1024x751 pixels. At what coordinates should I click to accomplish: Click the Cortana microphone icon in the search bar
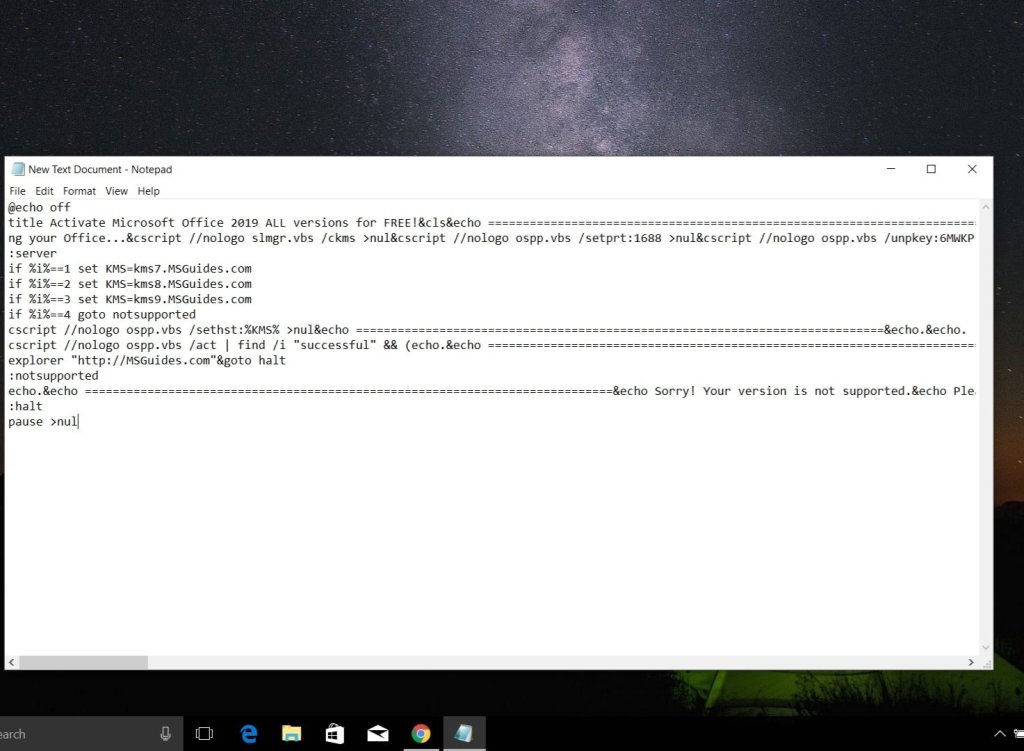pyautogui.click(x=164, y=733)
